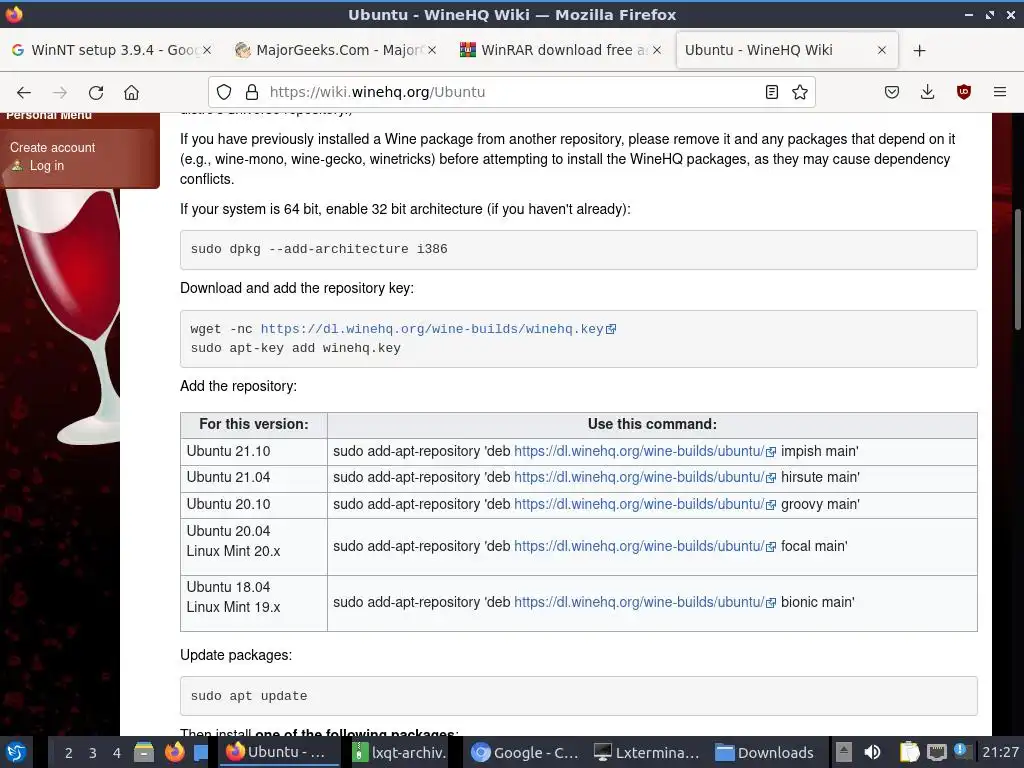The image size is (1024, 768).
Task: Launch Firefox from panel quicklaunch
Action: tap(174, 752)
